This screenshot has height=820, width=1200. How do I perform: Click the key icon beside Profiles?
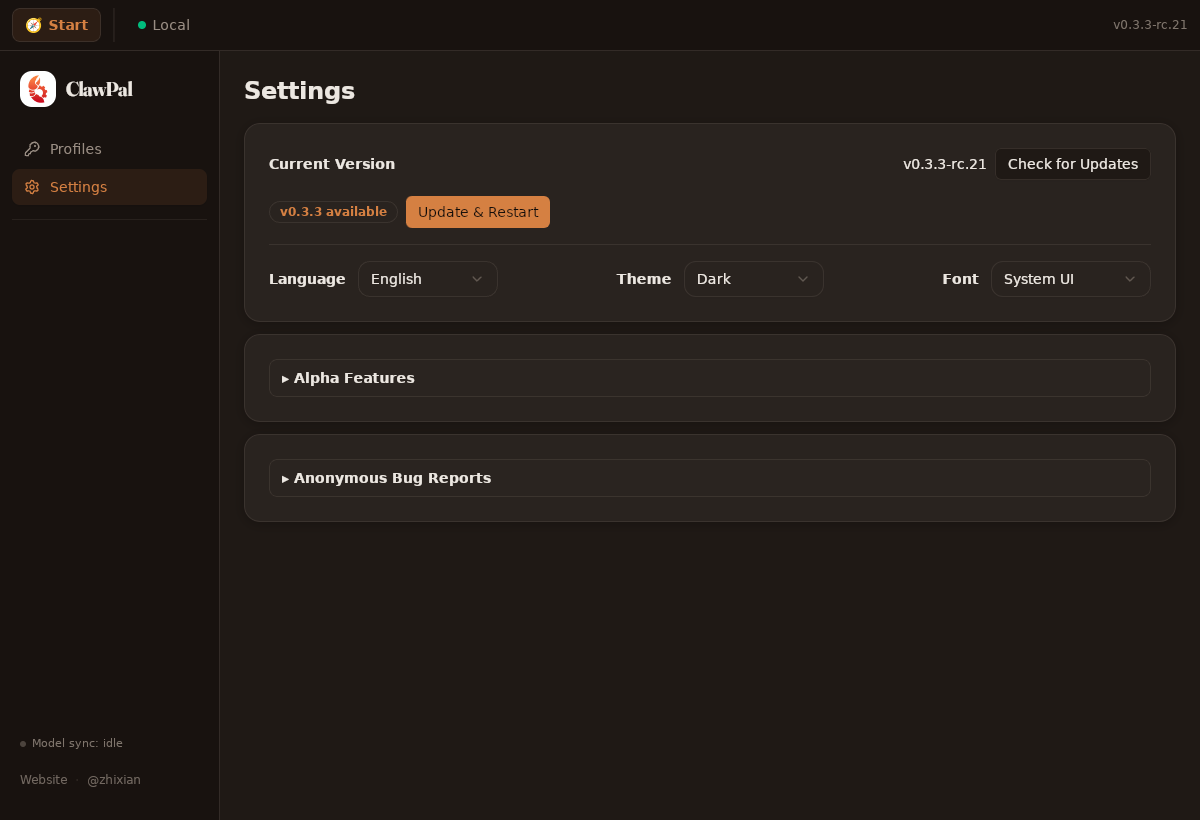tap(32, 149)
